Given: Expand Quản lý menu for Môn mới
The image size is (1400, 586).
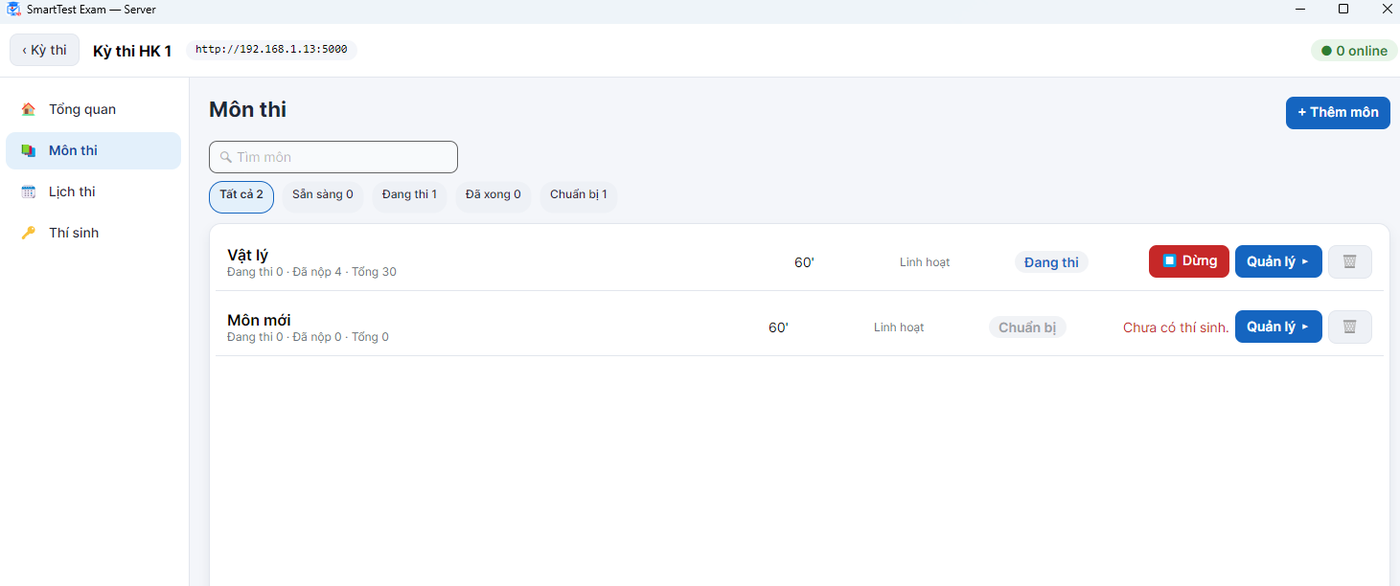Looking at the screenshot, I should 1278,326.
